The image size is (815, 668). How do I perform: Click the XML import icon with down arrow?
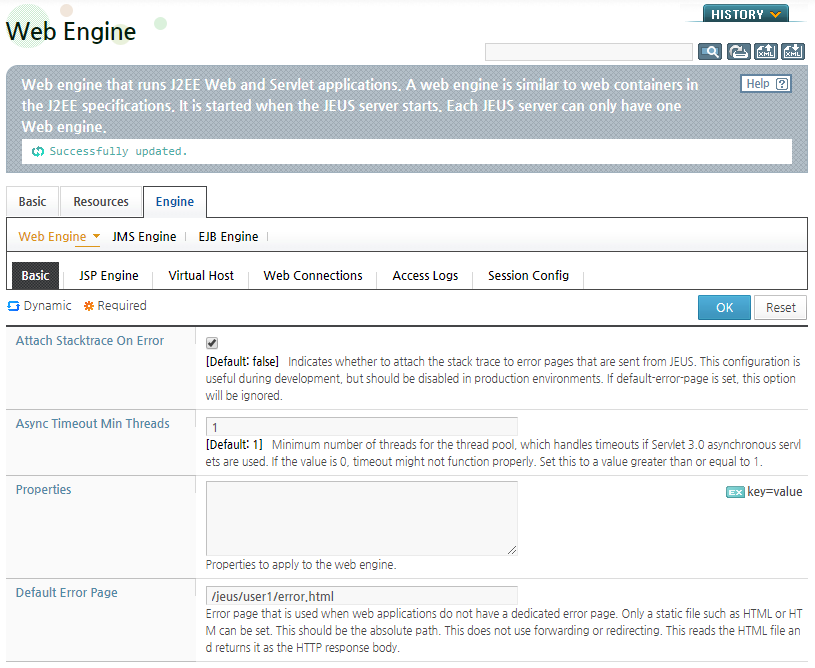(793, 51)
